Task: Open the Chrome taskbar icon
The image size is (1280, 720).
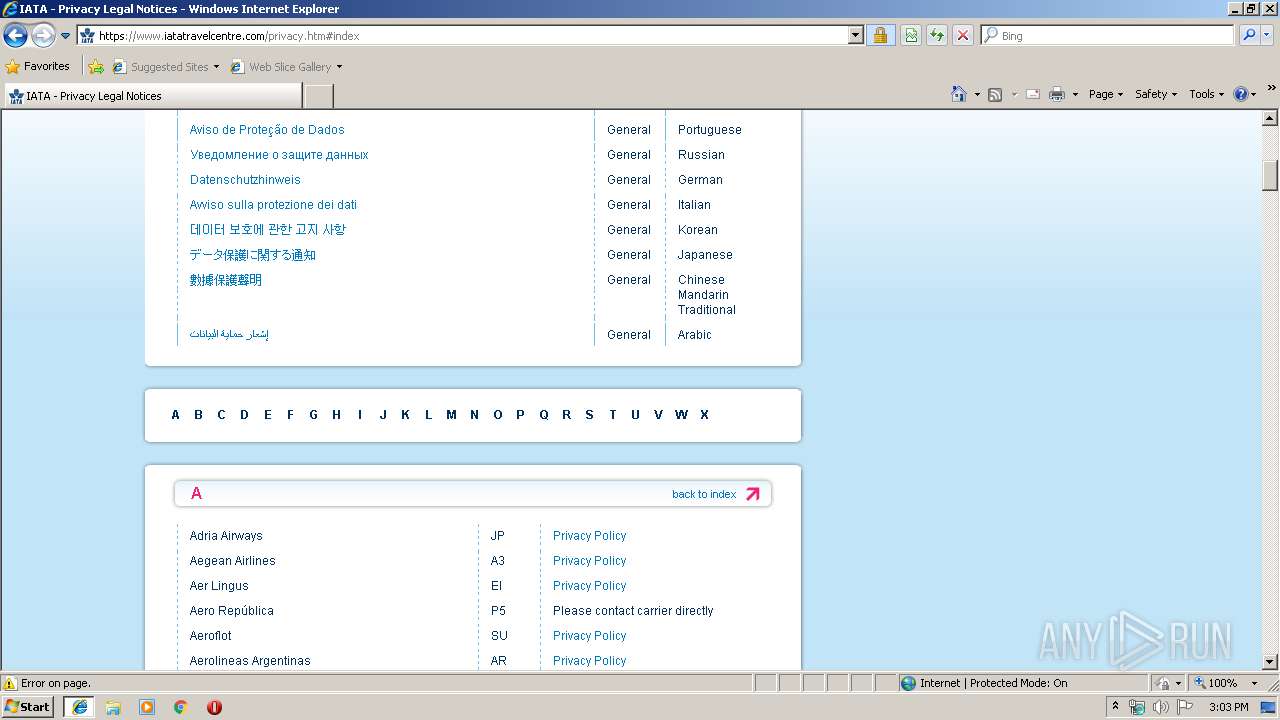Action: coord(181,707)
